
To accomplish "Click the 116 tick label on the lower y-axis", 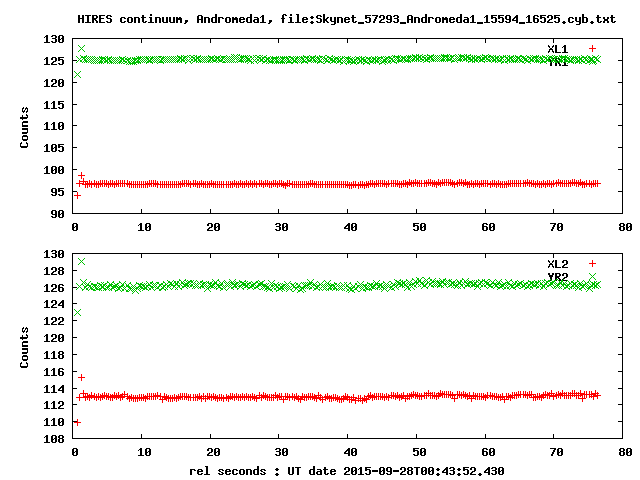I will coord(54,372).
